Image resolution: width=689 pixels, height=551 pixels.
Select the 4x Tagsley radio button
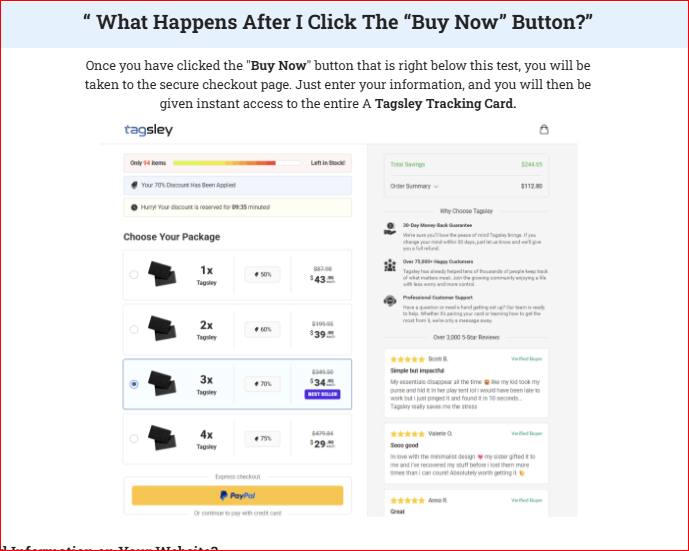134,439
